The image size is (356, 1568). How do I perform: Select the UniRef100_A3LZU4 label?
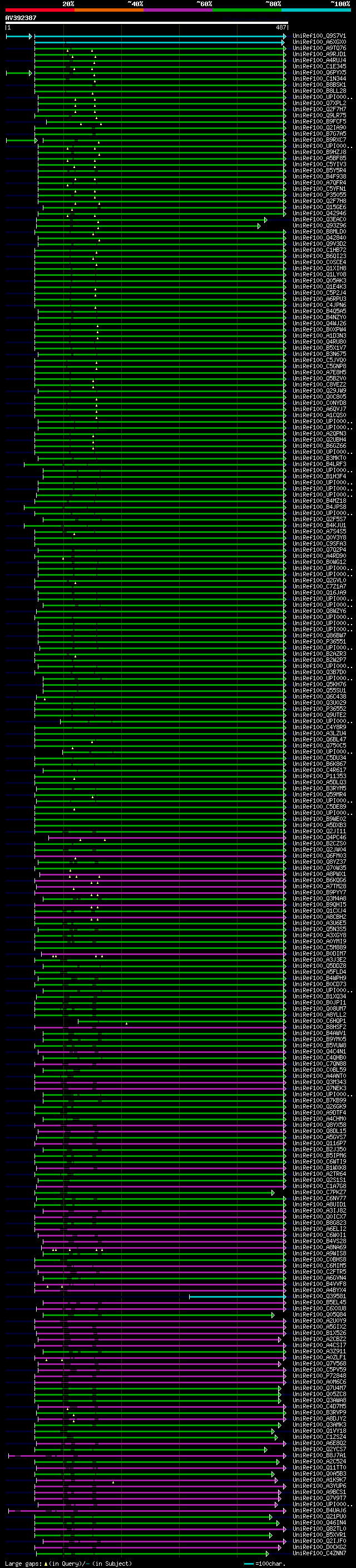tap(319, 734)
